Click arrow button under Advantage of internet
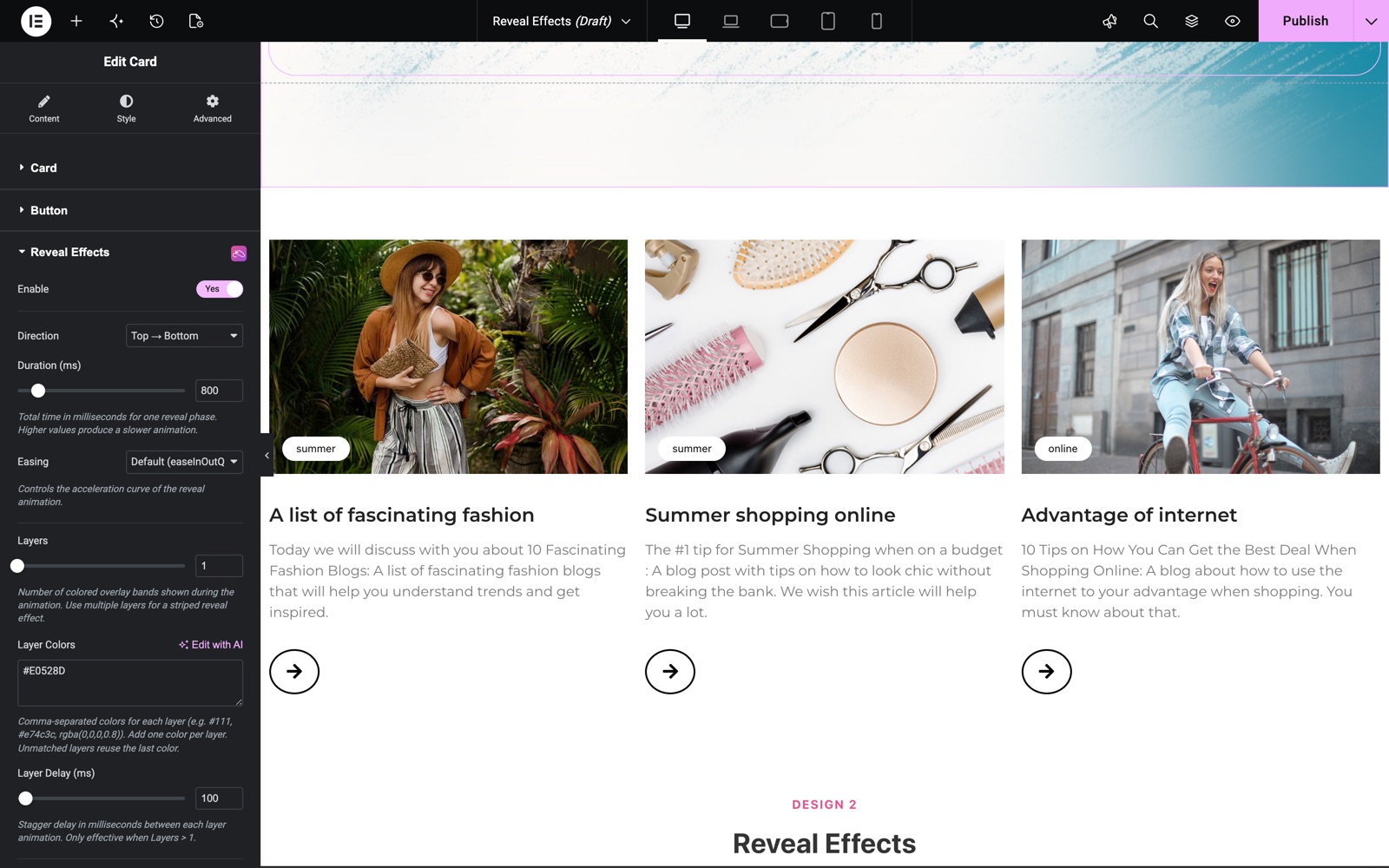Viewport: 1389px width, 868px height. click(x=1046, y=671)
